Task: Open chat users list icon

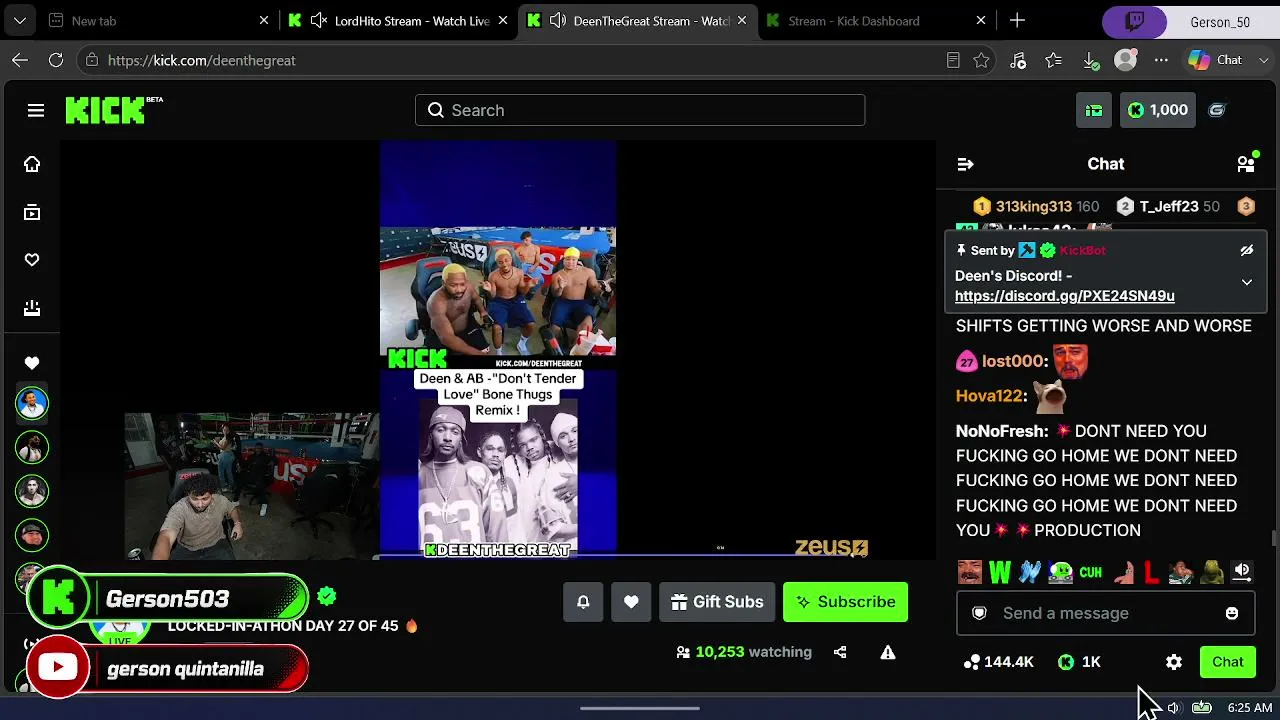Action: (1246, 163)
